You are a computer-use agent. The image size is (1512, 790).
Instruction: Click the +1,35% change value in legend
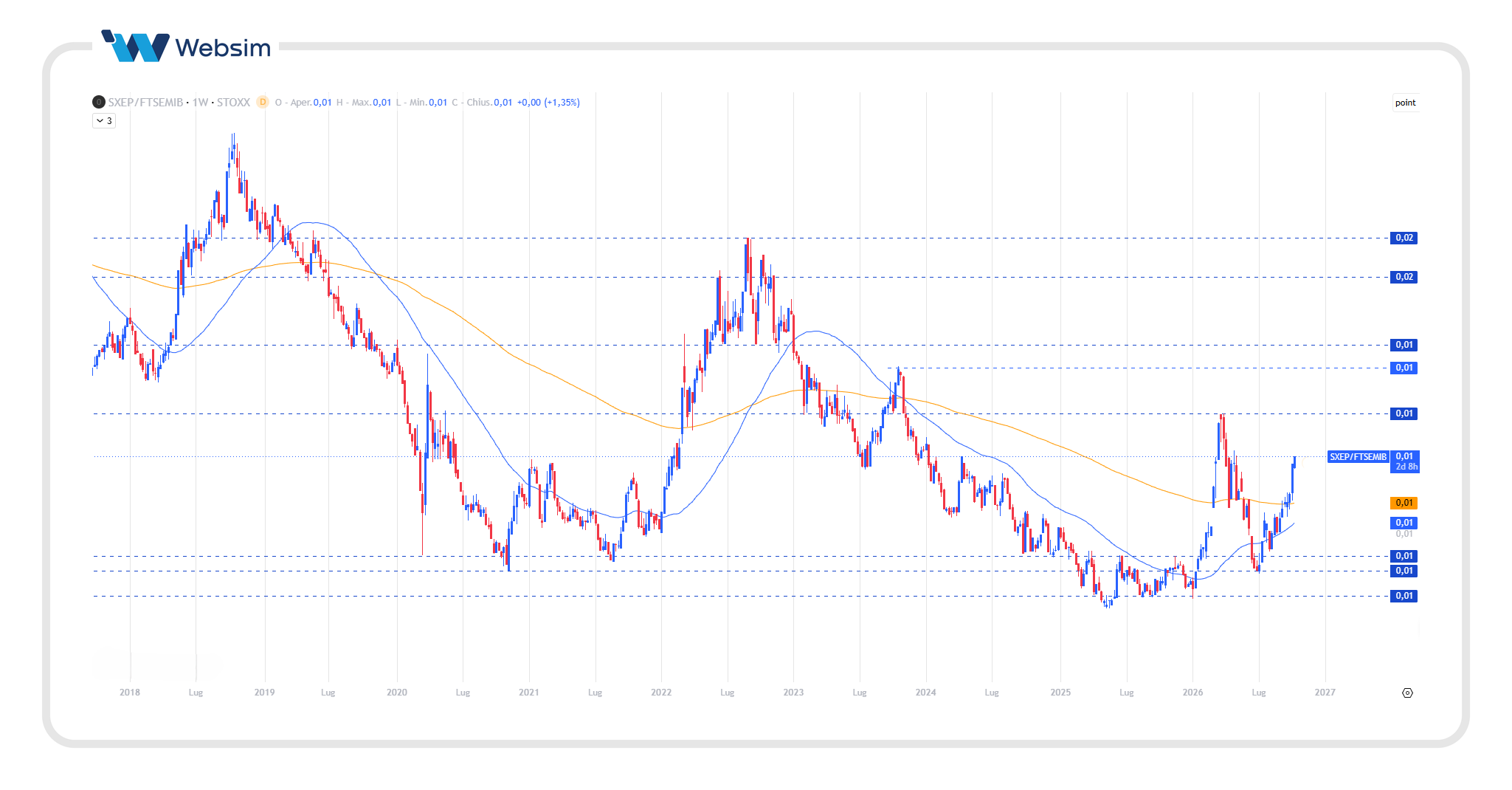562,103
